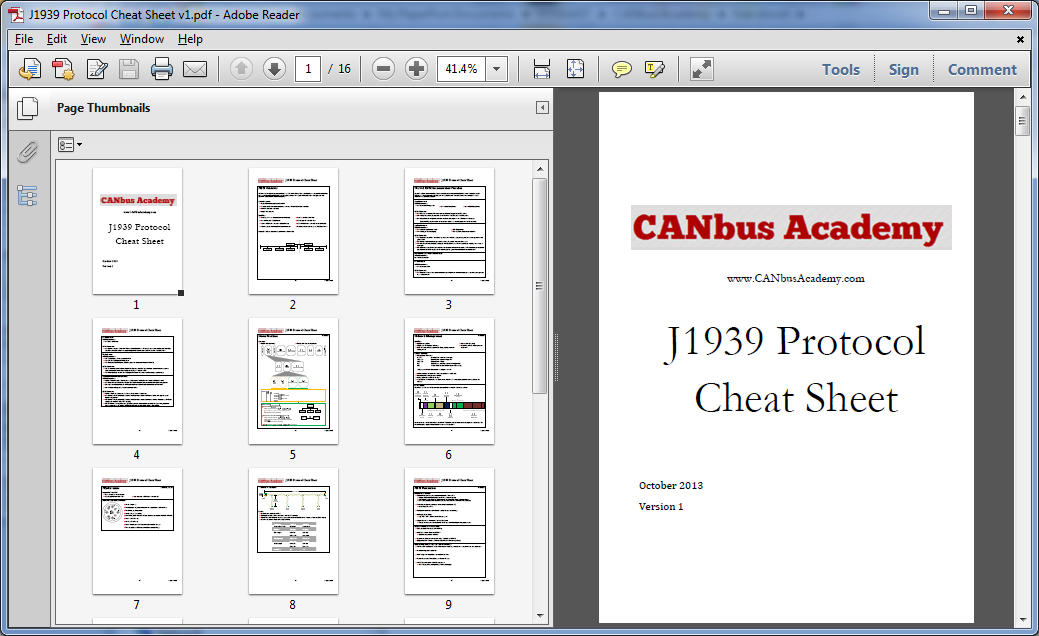This screenshot has height=636, width=1039.
Task: Open the View menu
Action: [93, 39]
